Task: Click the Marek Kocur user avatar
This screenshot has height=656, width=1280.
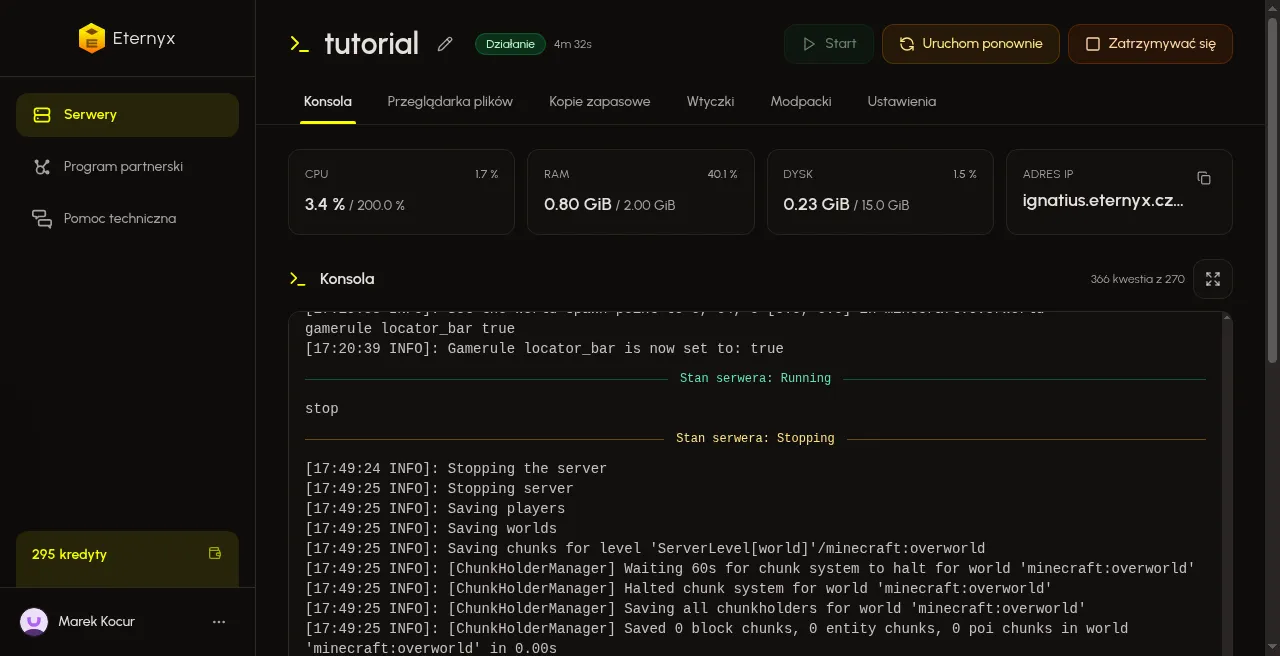Action: (34, 622)
